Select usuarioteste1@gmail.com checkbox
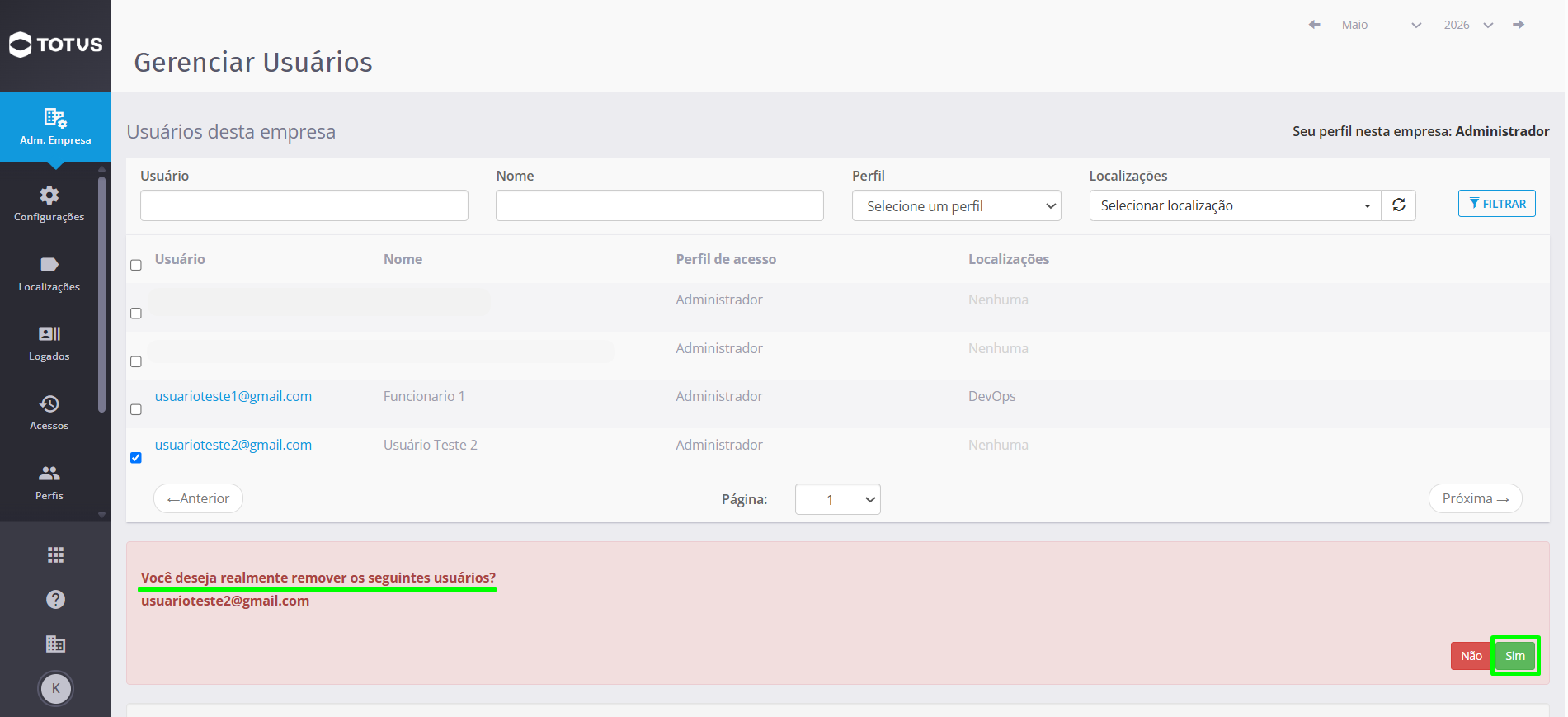The width and height of the screenshot is (1568, 717). (136, 409)
